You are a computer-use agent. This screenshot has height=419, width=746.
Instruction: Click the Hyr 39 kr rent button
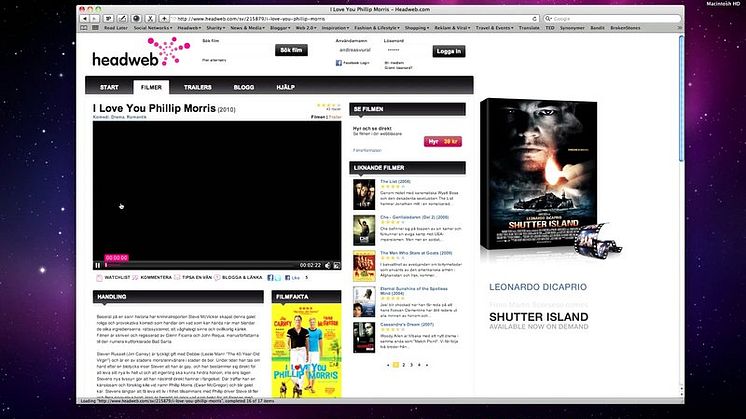pos(442,142)
